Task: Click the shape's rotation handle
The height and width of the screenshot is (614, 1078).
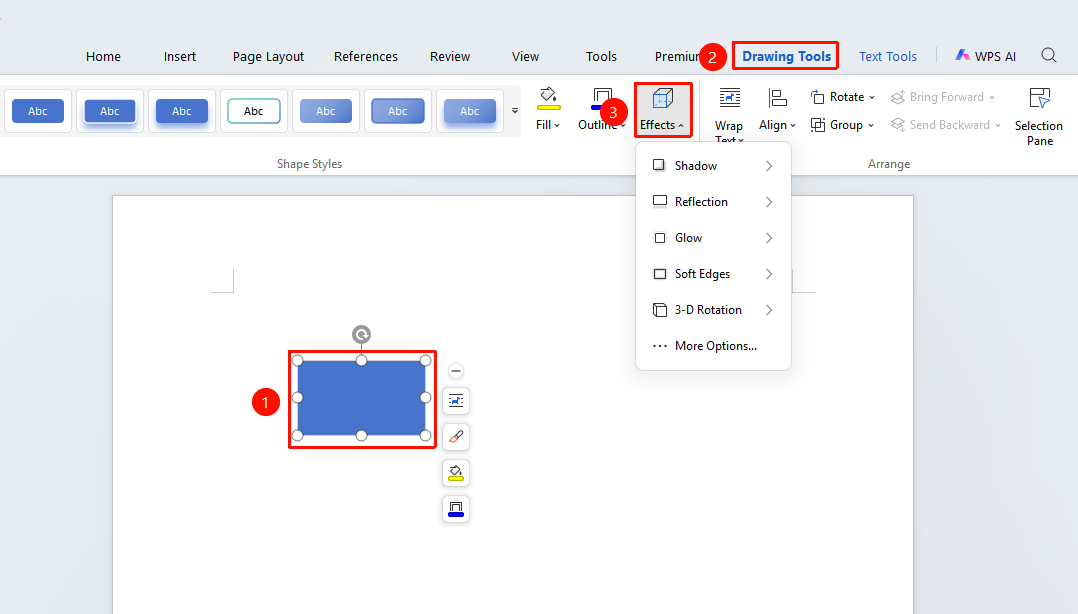Action: point(362,334)
